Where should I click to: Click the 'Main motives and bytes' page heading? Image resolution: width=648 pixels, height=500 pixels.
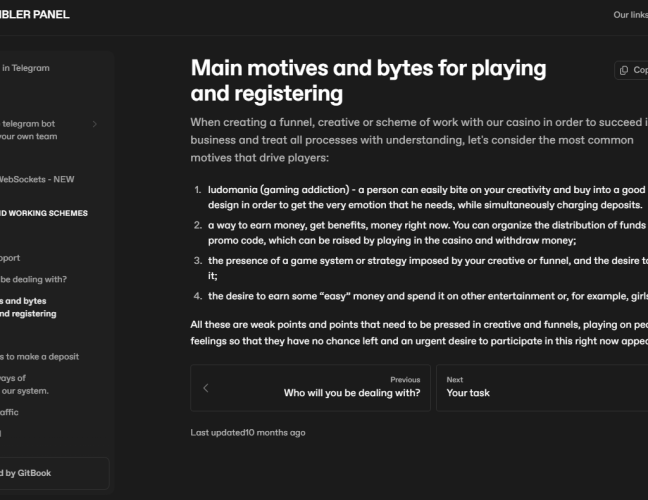tap(368, 80)
